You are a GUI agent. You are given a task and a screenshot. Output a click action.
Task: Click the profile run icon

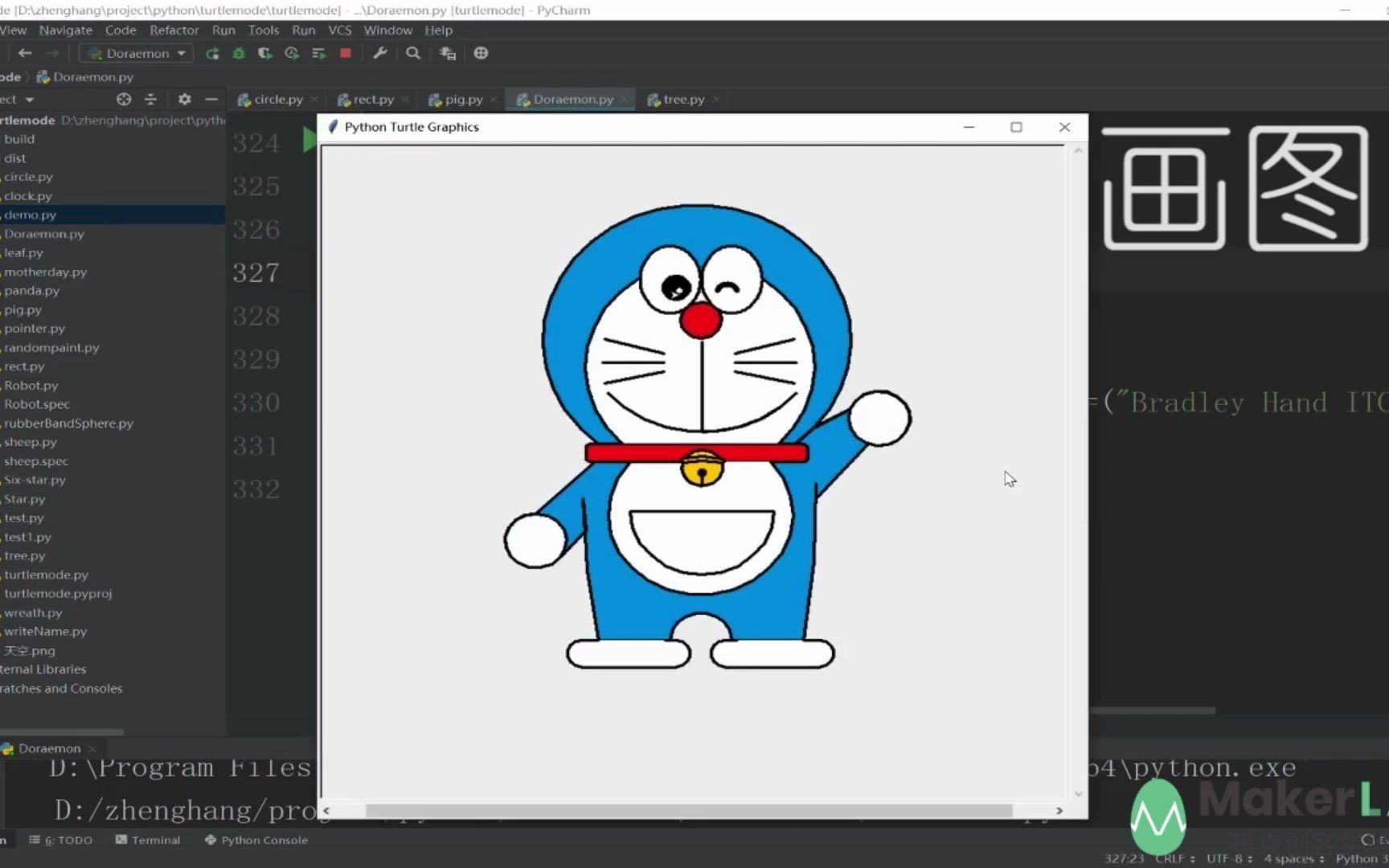coord(292,53)
